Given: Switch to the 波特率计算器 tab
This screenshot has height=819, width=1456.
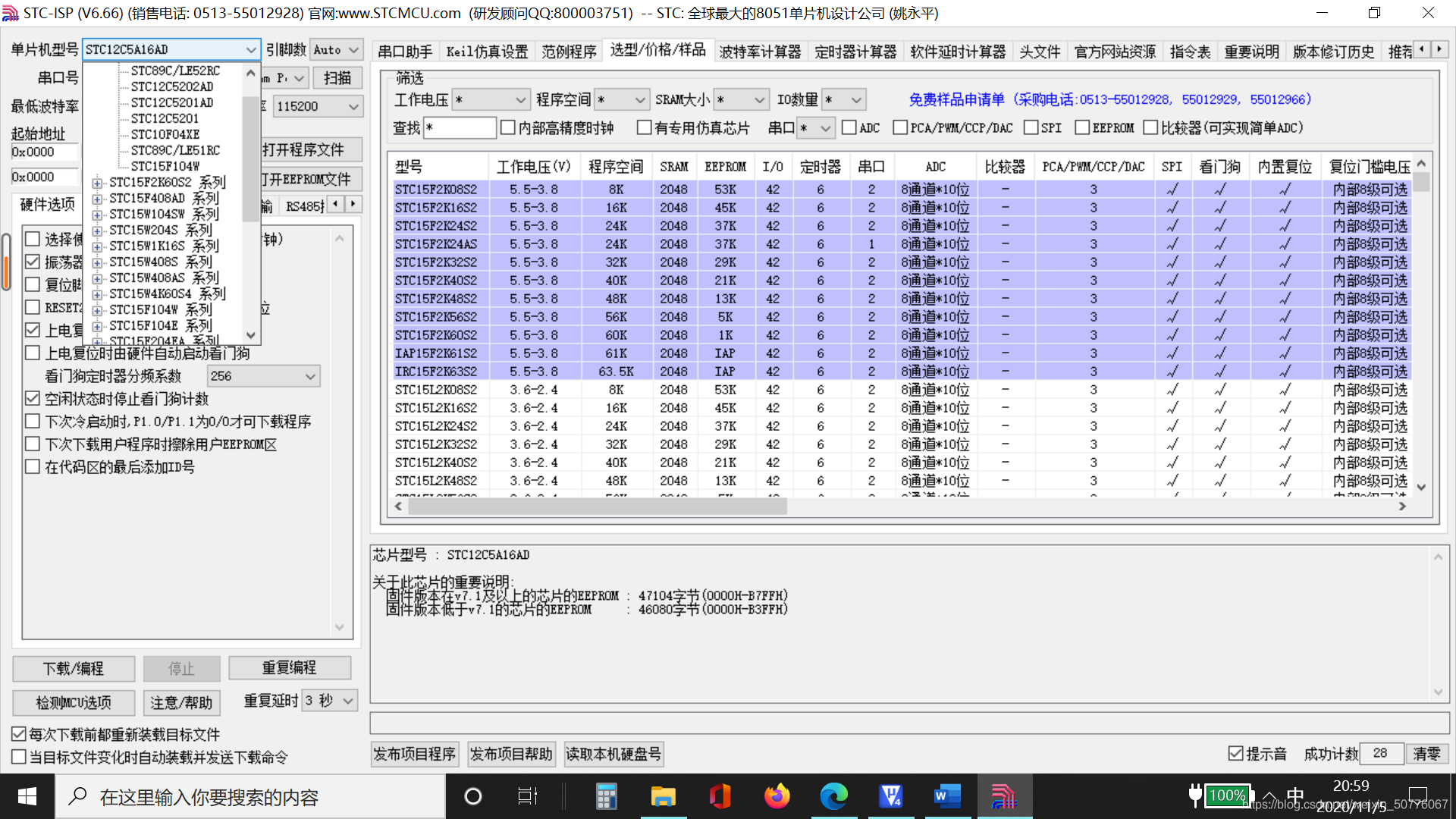Looking at the screenshot, I should (760, 52).
